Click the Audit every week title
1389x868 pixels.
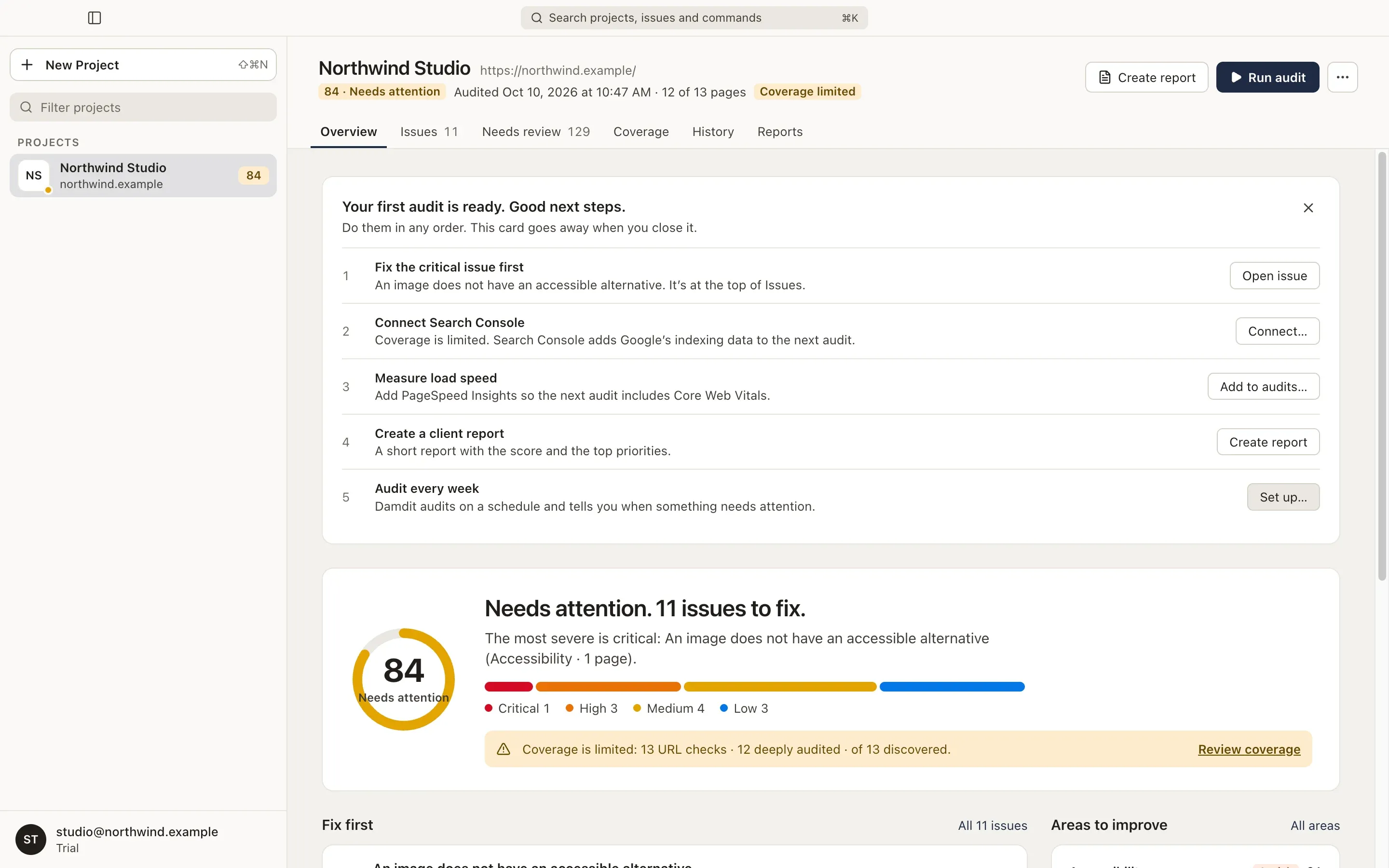(426, 488)
